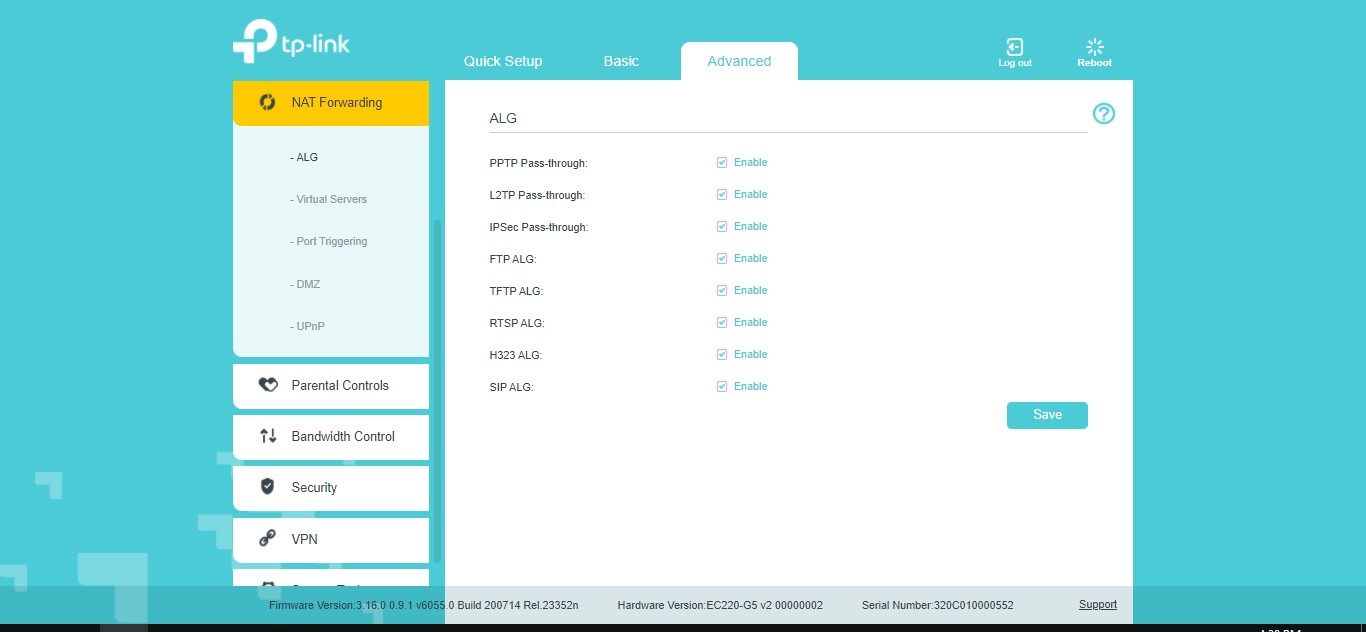Uncheck the FTP ALG Enable checkbox
Viewport: 1366px width, 632px height.
click(x=722, y=259)
